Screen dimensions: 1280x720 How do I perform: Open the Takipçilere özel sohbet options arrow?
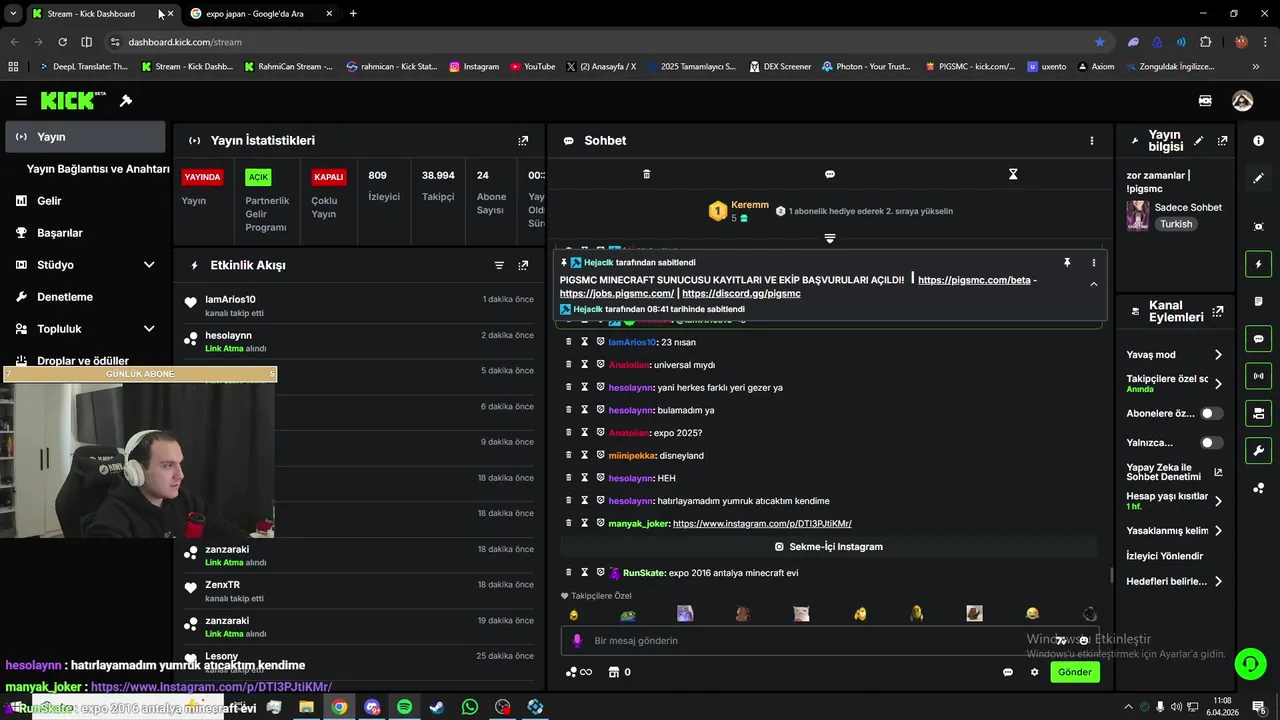1218,384
